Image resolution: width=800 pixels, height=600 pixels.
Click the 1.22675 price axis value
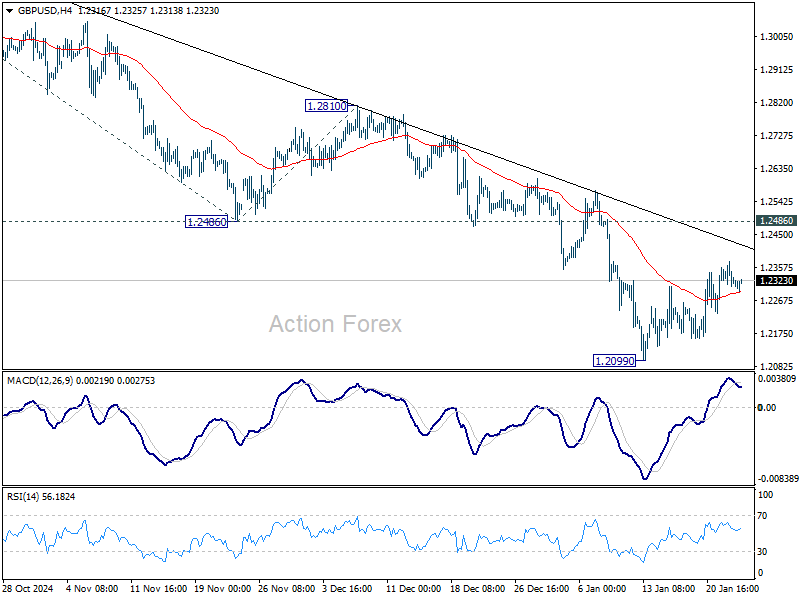tap(777, 301)
